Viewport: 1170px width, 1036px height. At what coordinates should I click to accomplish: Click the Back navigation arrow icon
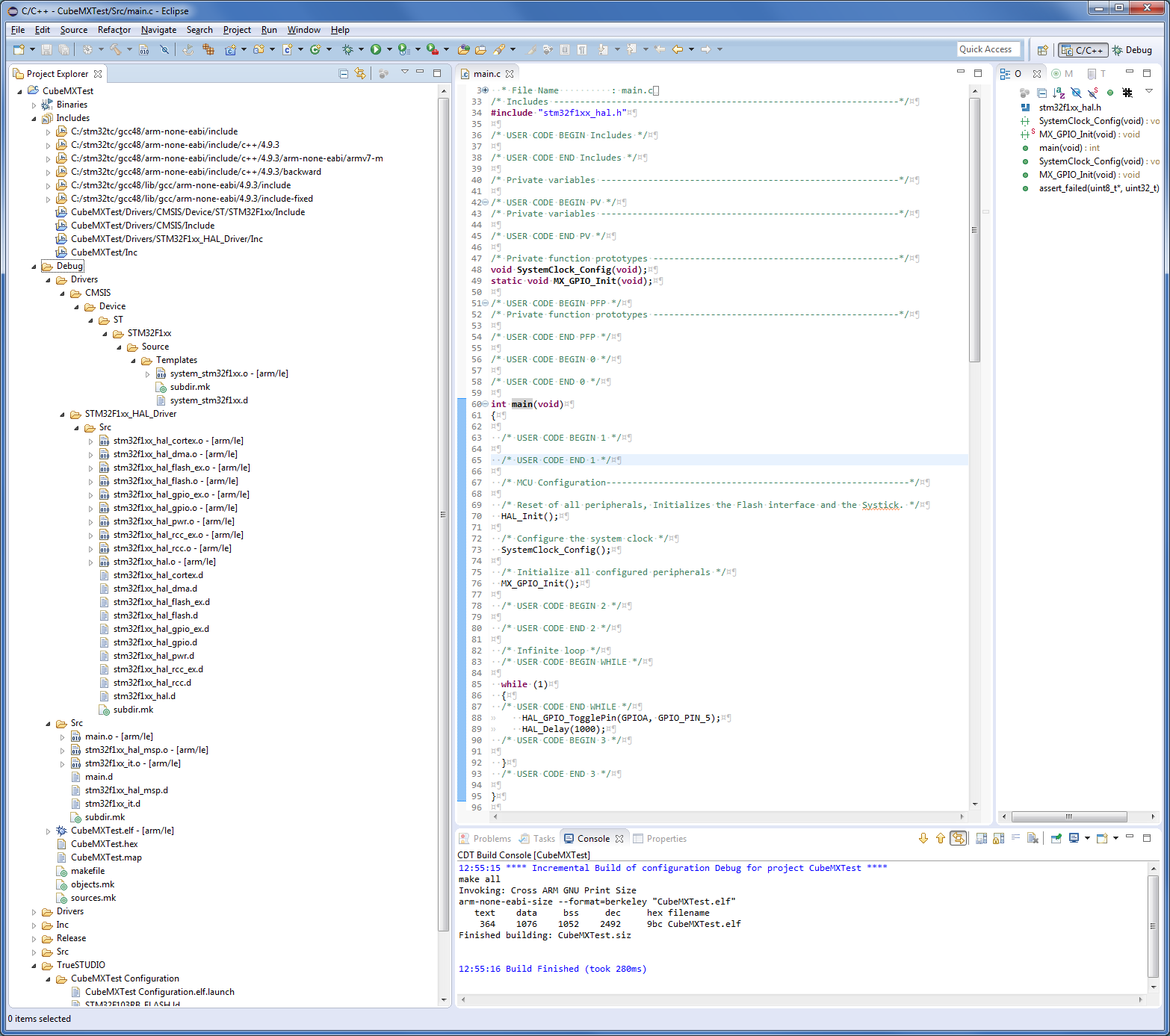coord(678,49)
